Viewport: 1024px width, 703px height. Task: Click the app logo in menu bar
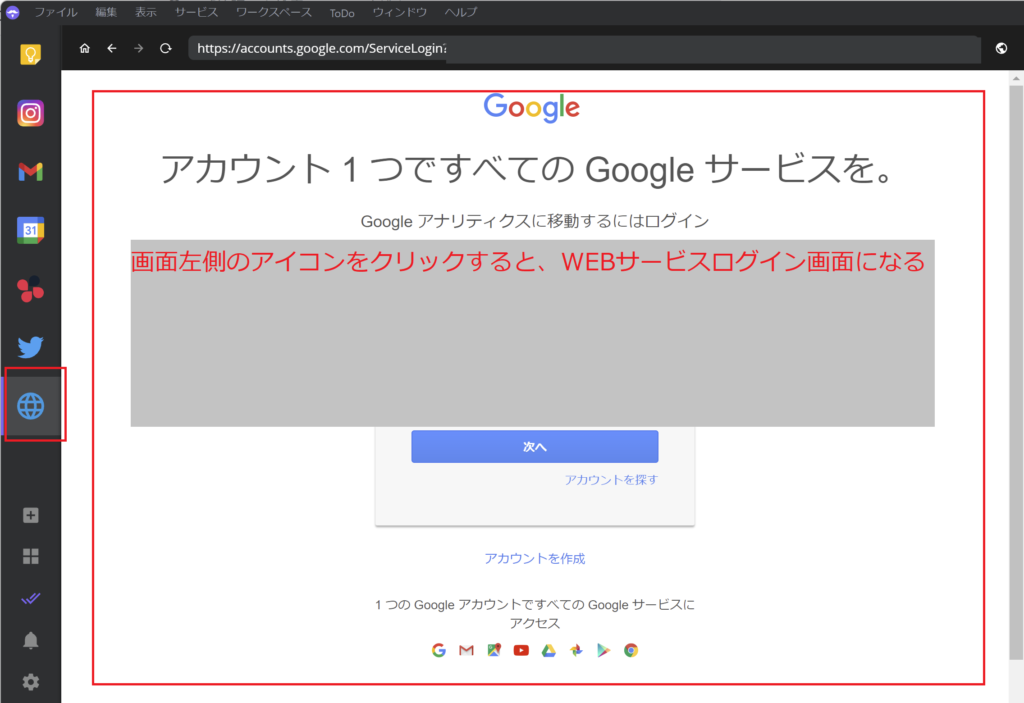12,12
